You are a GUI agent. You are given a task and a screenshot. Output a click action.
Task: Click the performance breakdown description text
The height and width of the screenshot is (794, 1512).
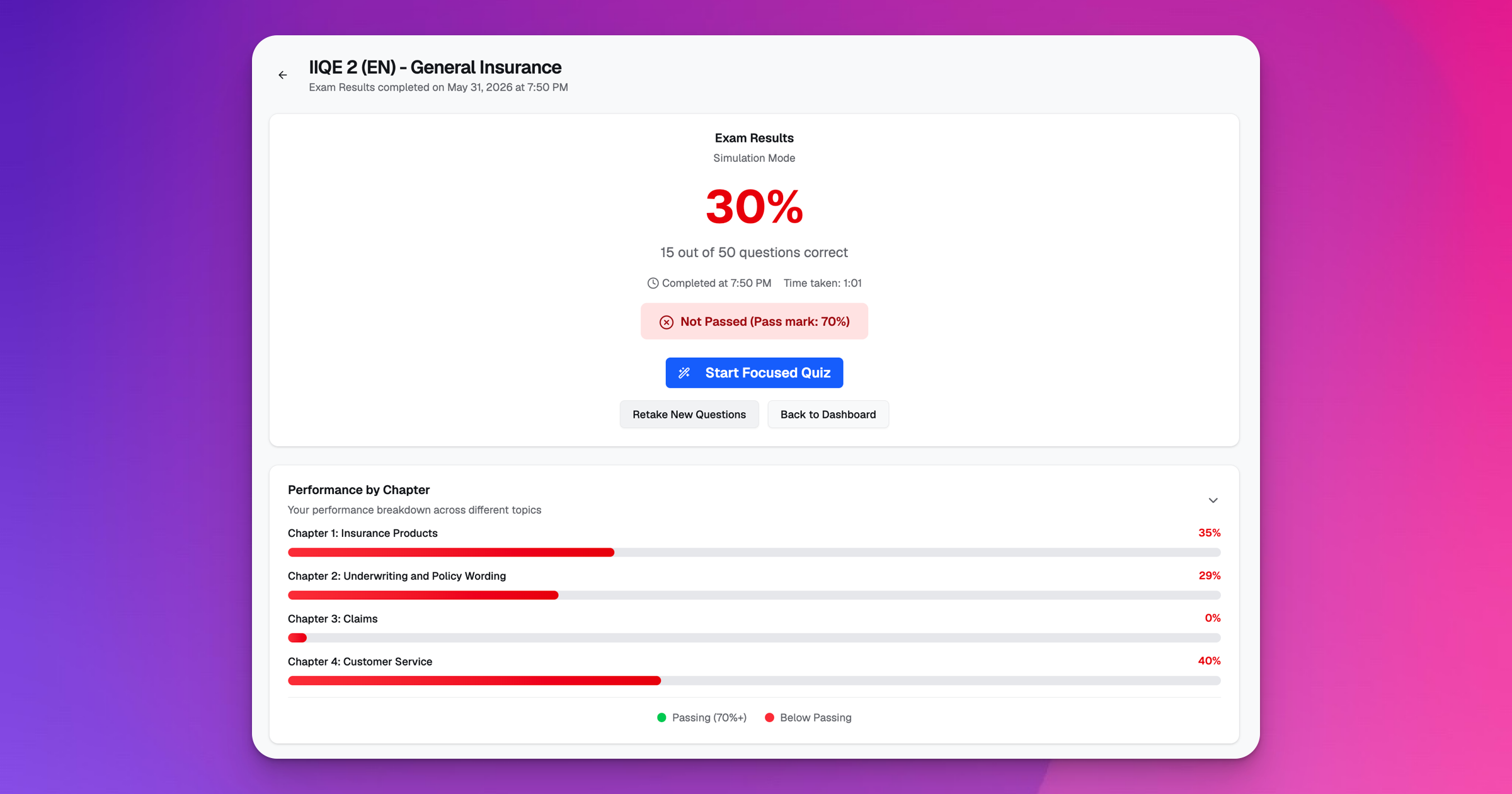coord(415,510)
